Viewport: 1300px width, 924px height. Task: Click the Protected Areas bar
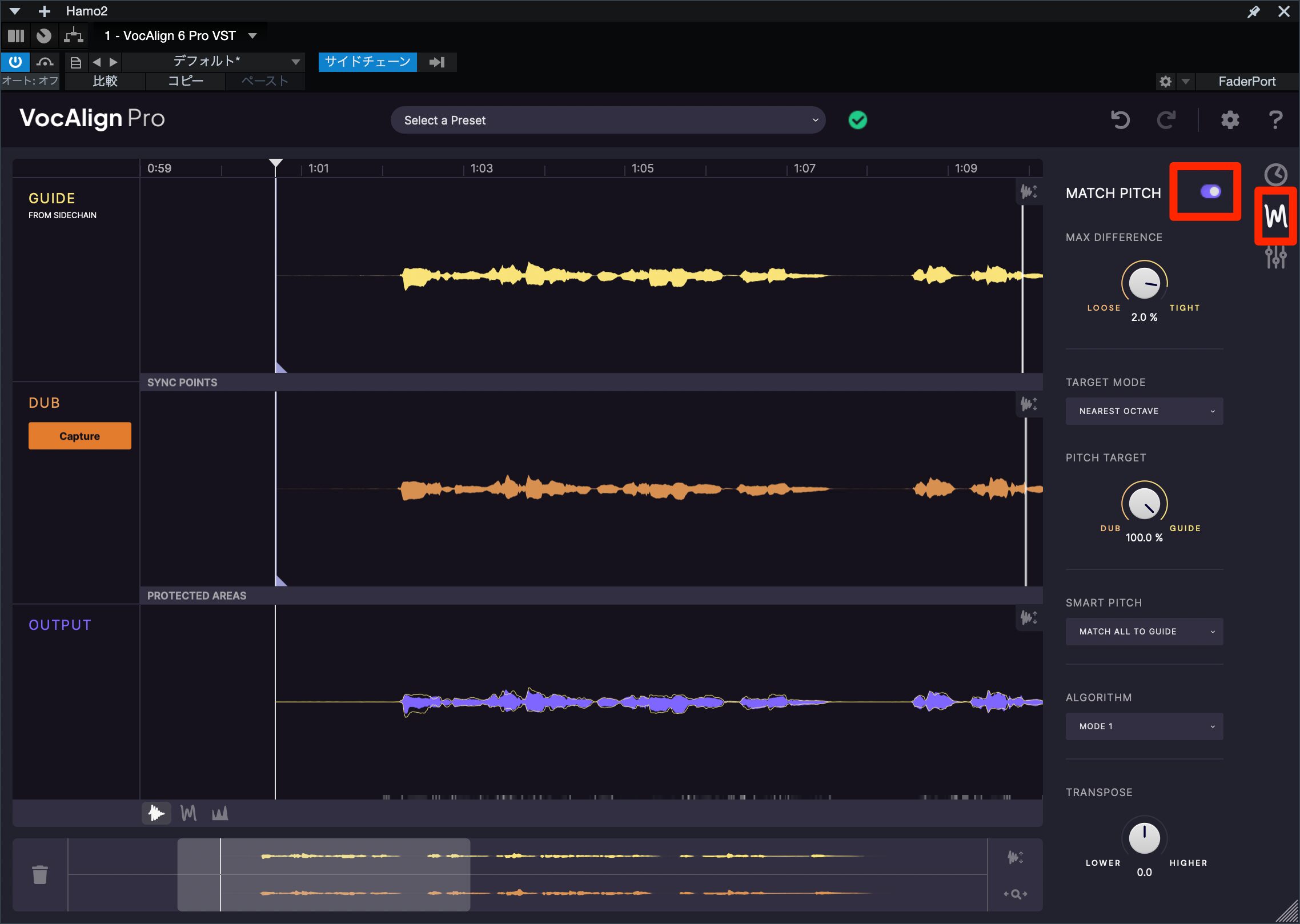pyautogui.click(x=591, y=595)
